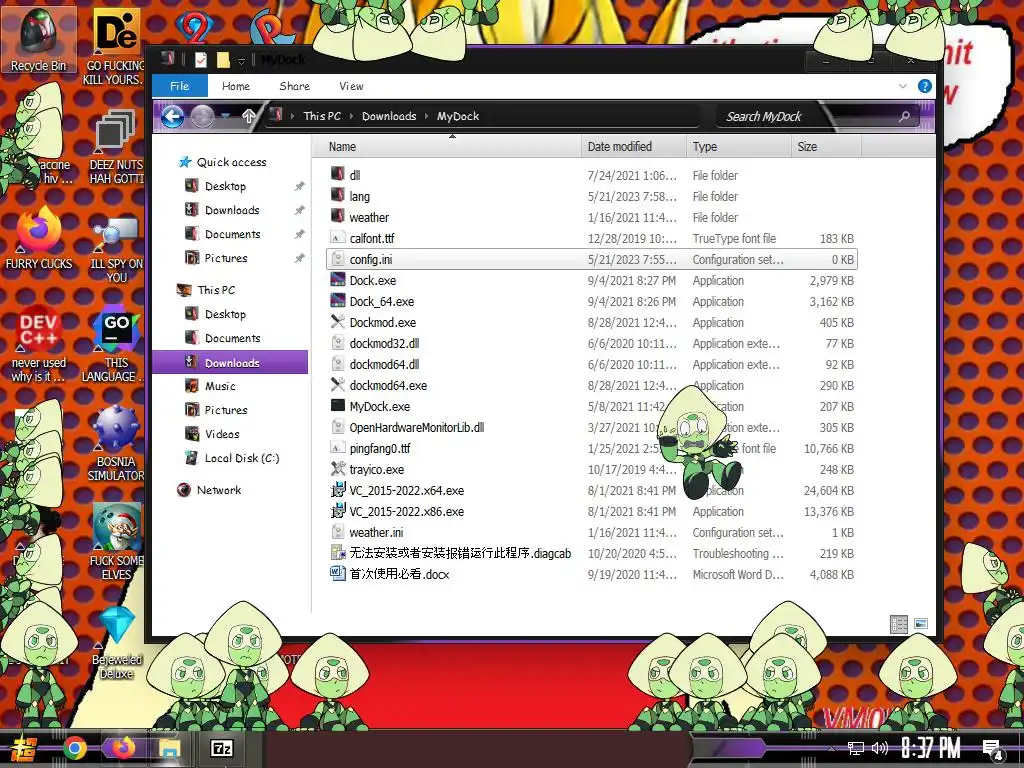The height and width of the screenshot is (768, 1024).
Task: Open the Recycle Bin desktop icon
Action: click(39, 39)
